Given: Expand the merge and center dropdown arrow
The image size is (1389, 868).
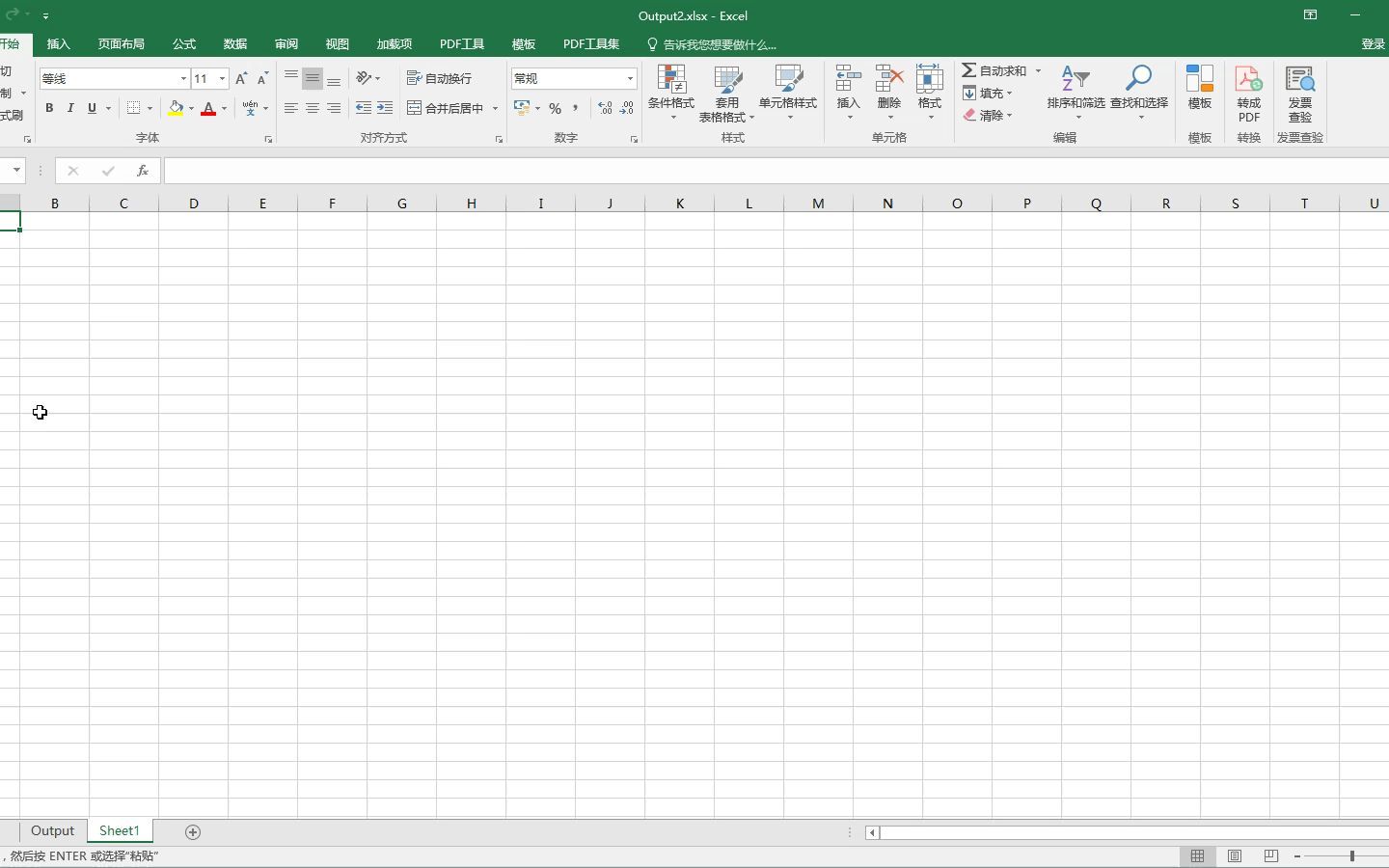Looking at the screenshot, I should (495, 108).
